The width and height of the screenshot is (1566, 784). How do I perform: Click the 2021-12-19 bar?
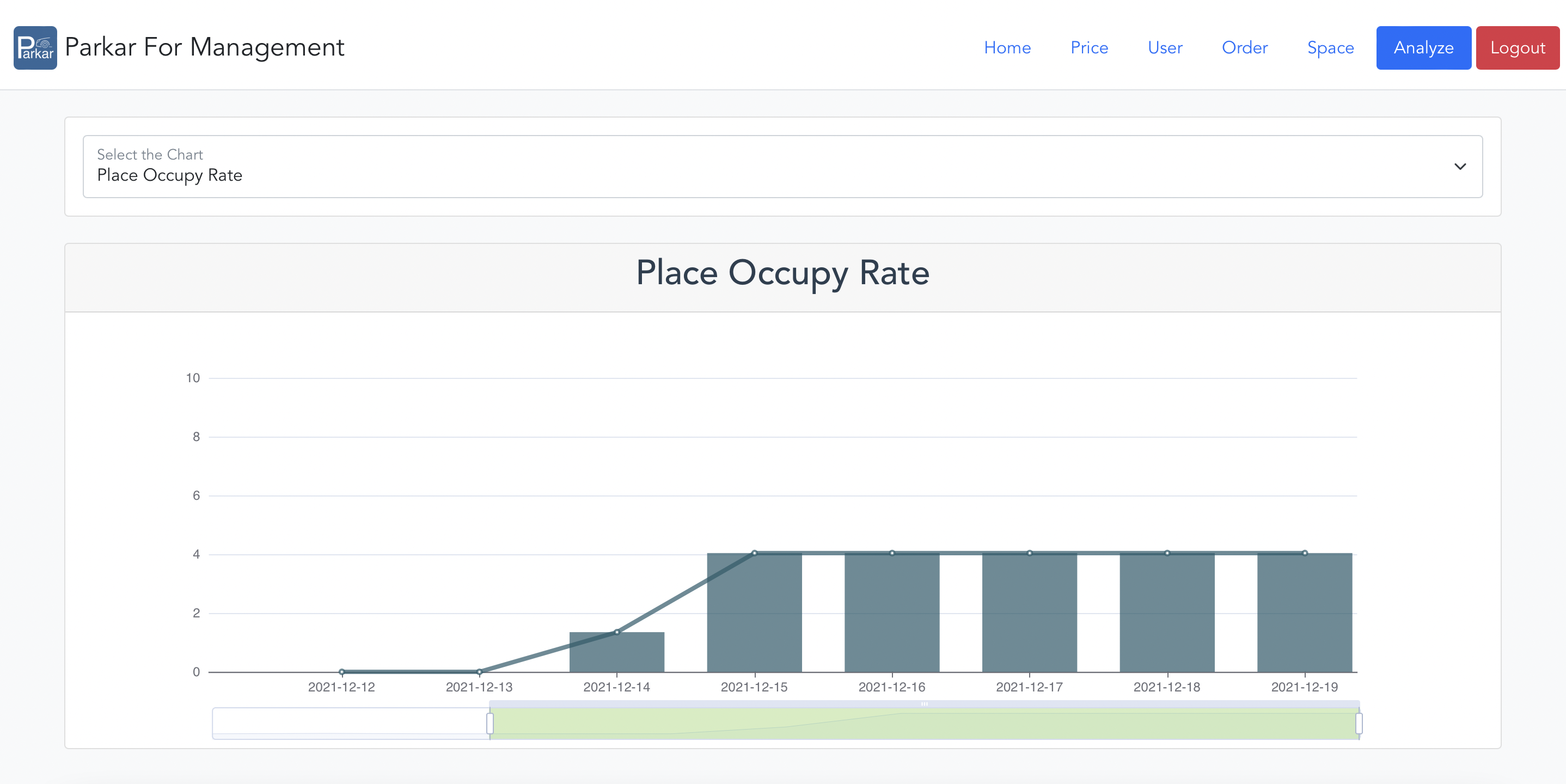[1304, 614]
